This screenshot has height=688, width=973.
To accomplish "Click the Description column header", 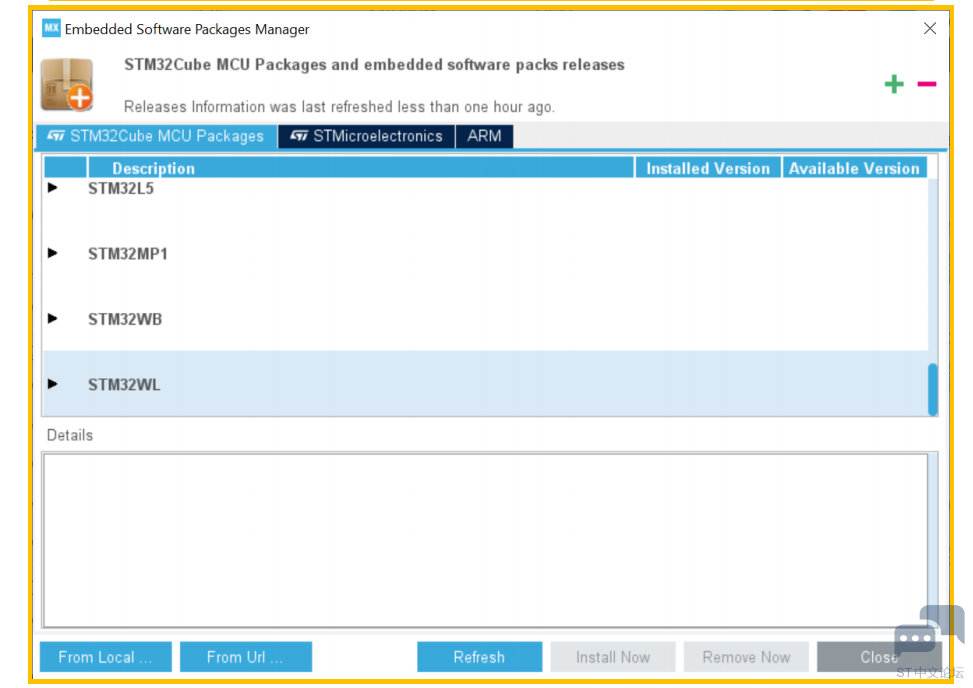I will [x=361, y=168].
